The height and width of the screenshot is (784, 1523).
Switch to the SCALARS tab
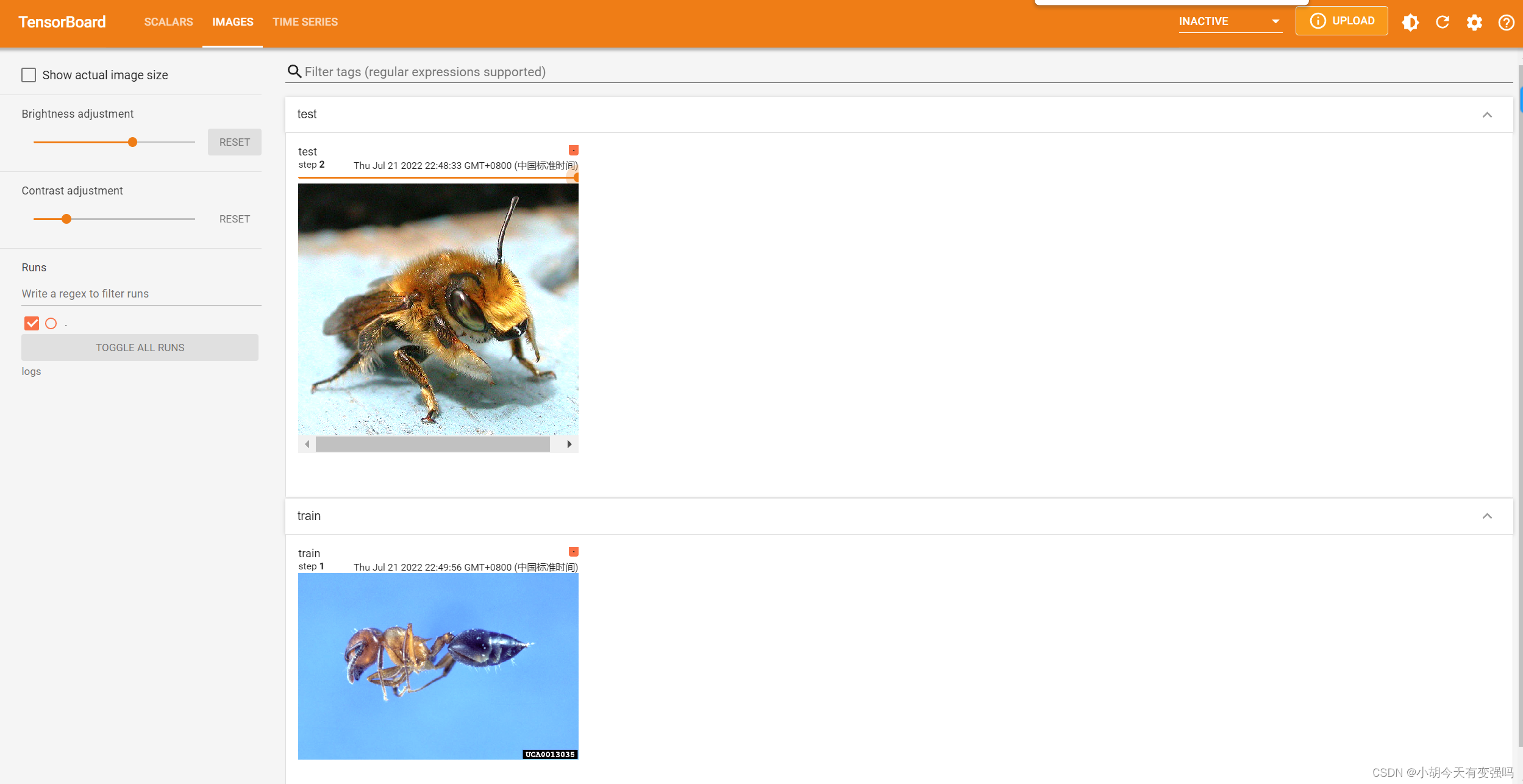[168, 22]
